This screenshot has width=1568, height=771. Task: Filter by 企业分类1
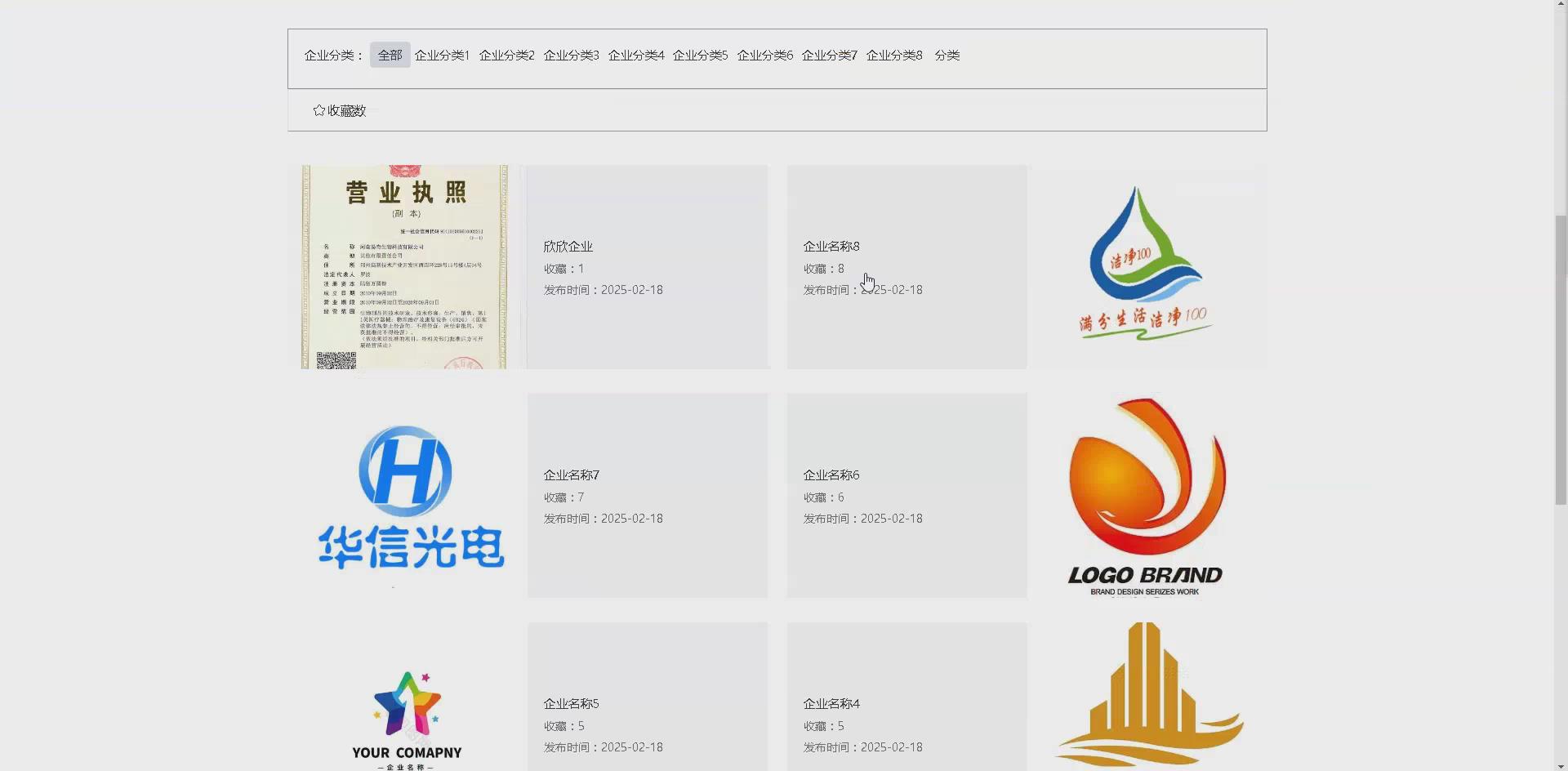(x=442, y=55)
